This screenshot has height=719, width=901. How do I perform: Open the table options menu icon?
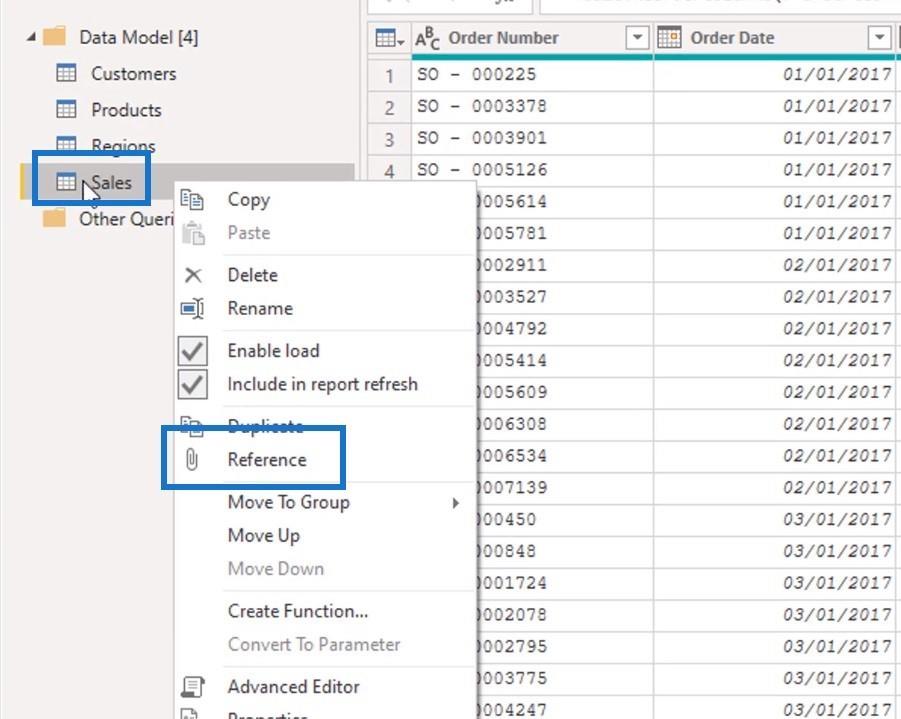point(389,39)
